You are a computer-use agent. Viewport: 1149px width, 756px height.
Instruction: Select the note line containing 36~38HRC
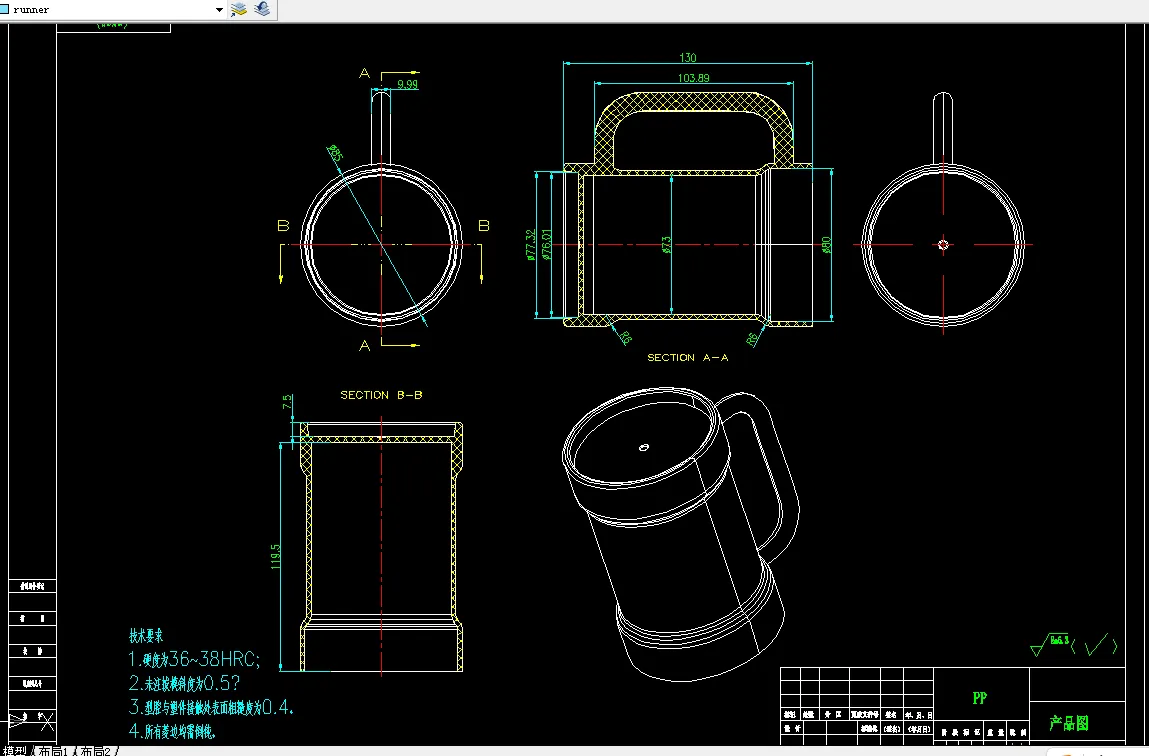[194, 659]
